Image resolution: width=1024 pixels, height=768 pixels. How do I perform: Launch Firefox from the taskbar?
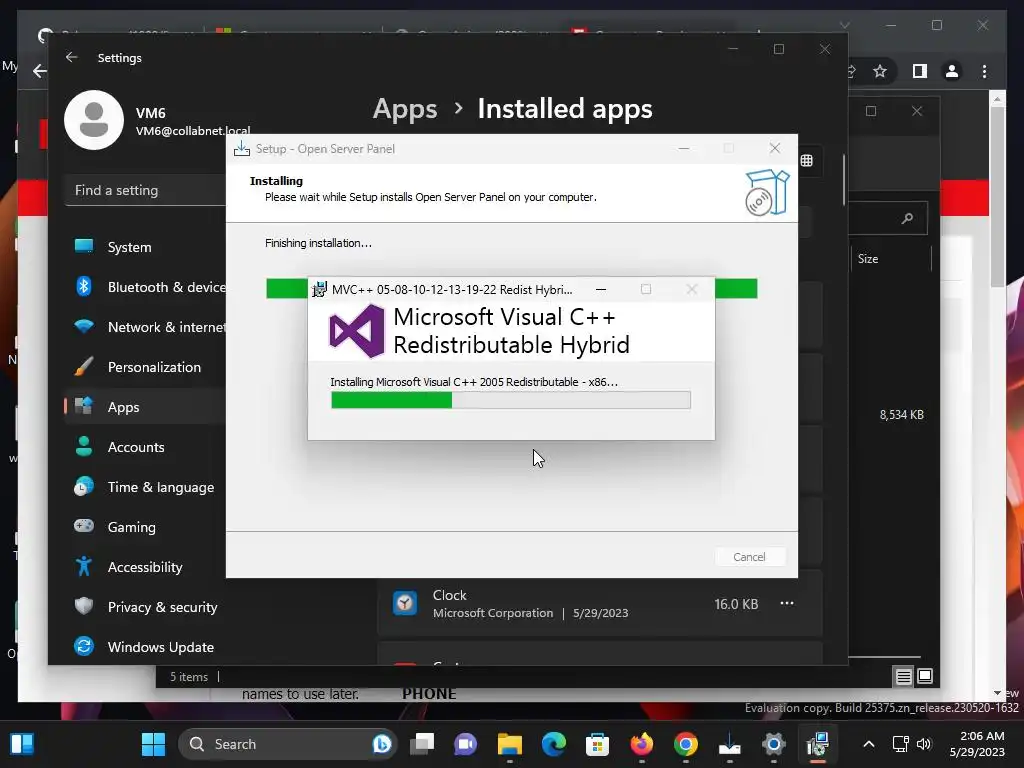(x=641, y=744)
